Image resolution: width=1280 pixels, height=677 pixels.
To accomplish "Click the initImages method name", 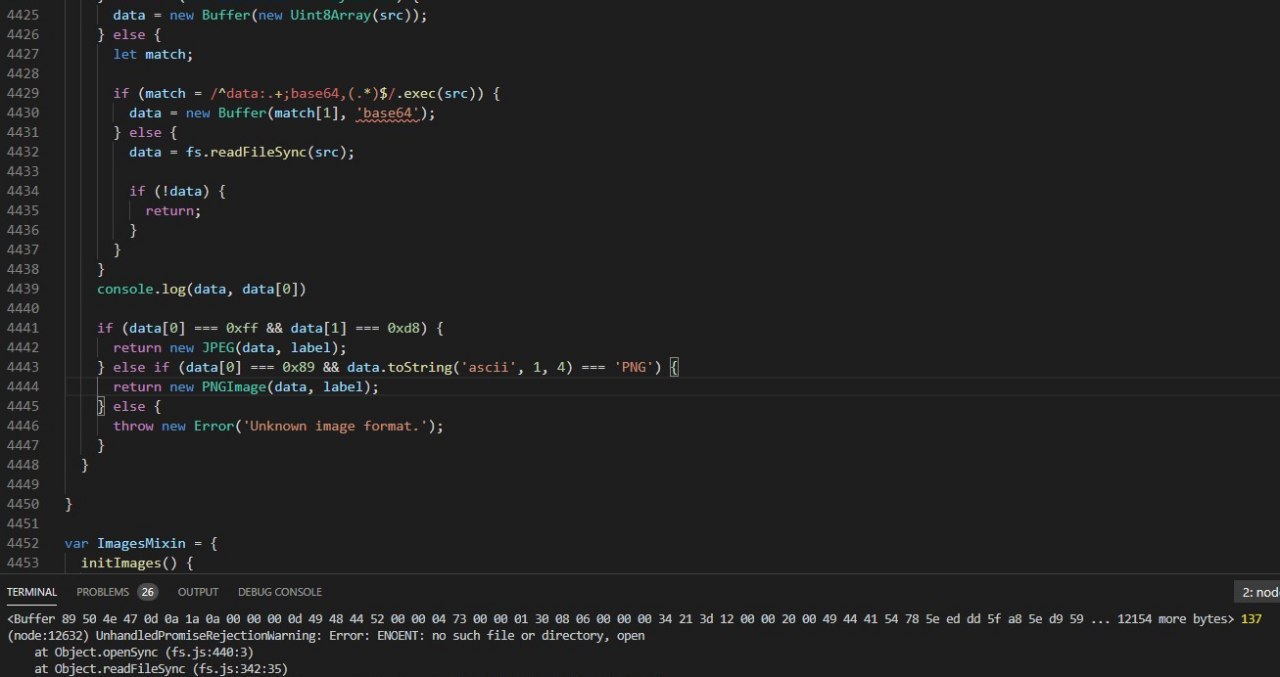I will [121, 563].
